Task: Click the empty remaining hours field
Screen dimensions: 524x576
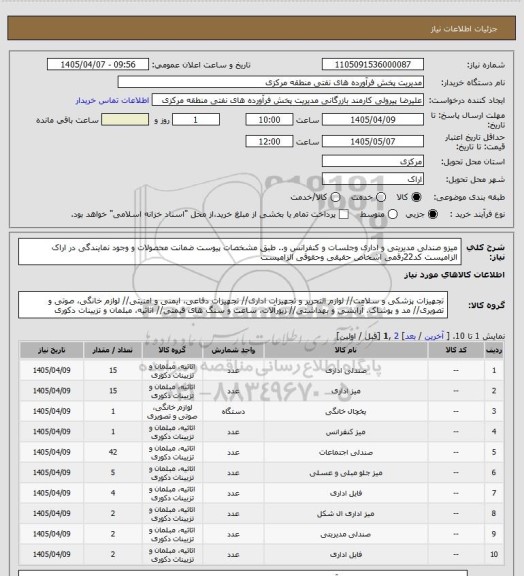Action: (x=125, y=120)
